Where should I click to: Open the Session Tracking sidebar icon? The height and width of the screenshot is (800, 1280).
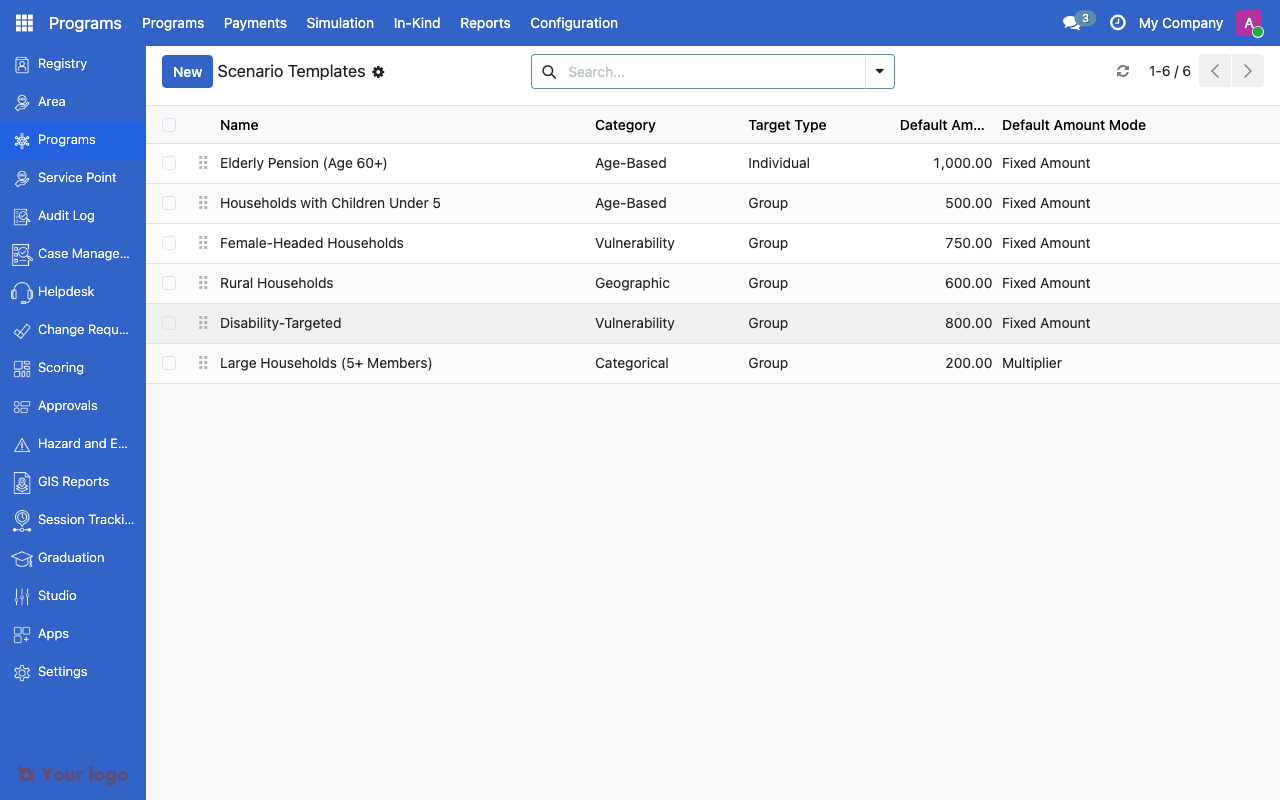(22, 520)
